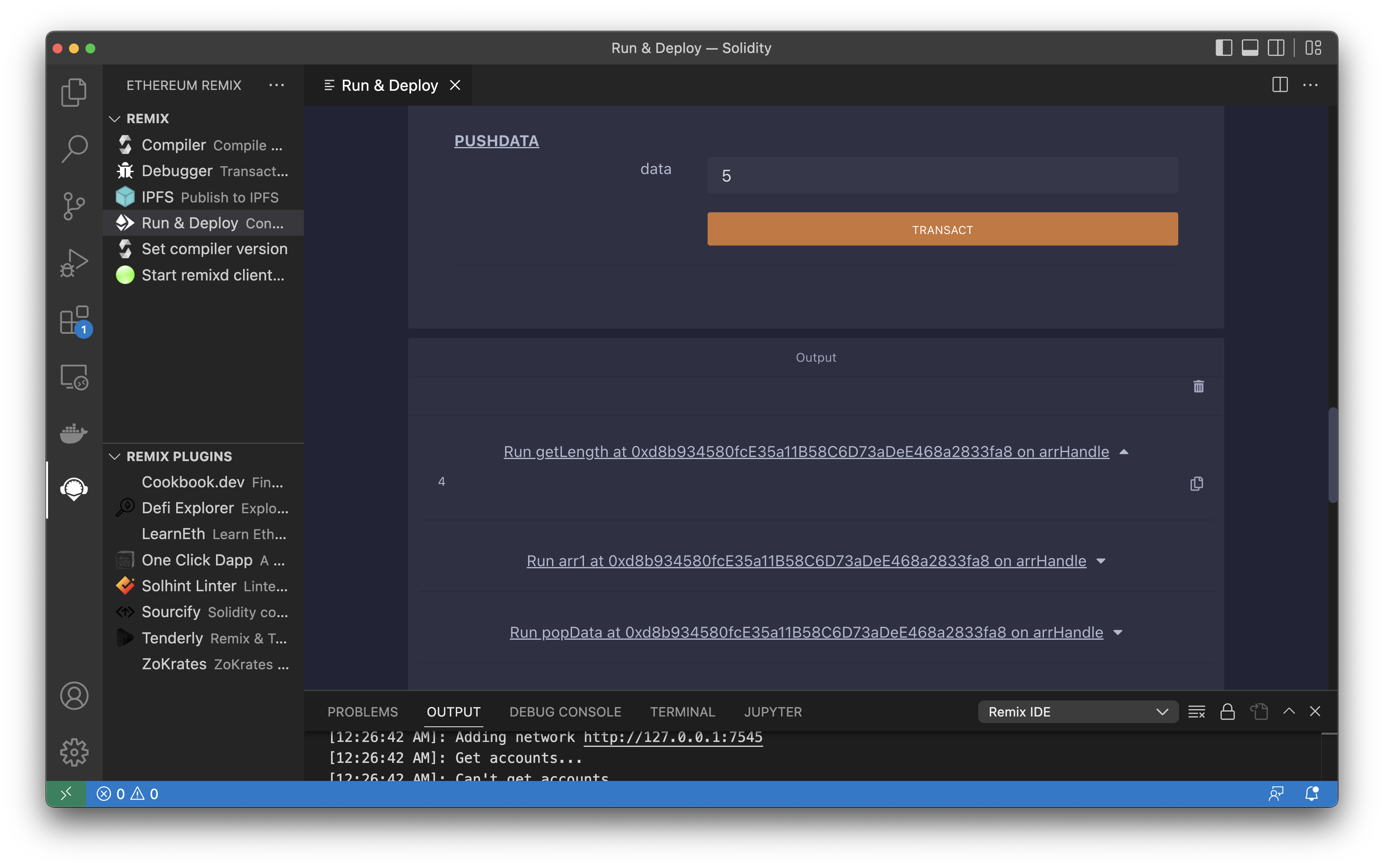Click the PUSHDATA function link
This screenshot has width=1384, height=868.
click(x=496, y=141)
